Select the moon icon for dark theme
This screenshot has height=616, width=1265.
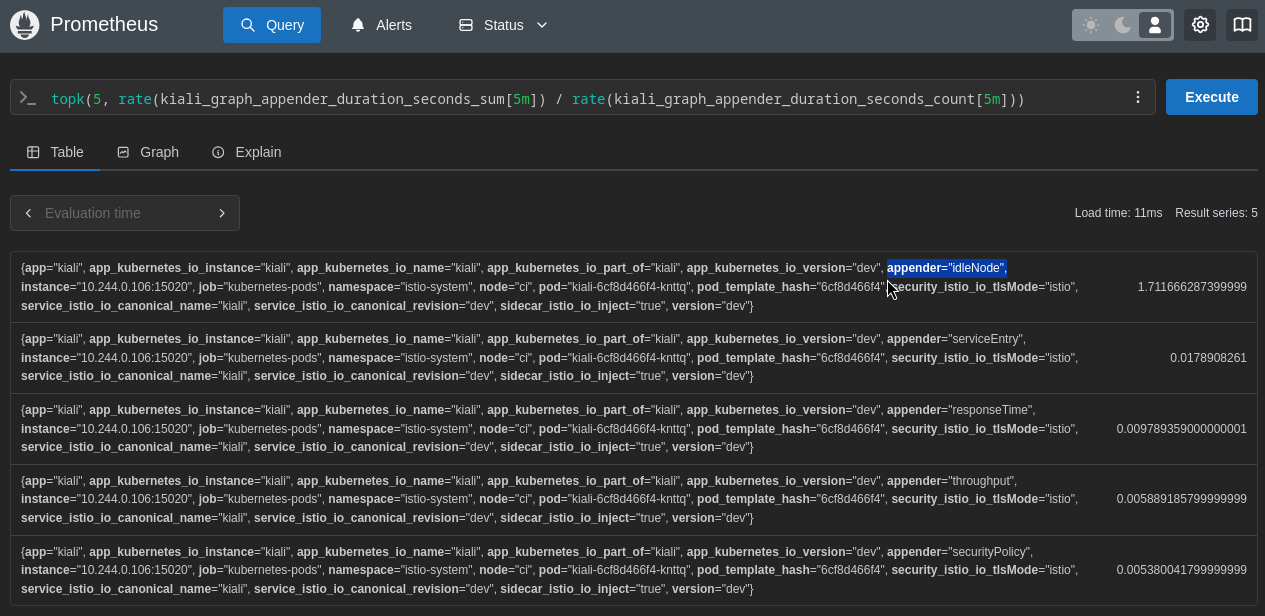coord(1122,24)
